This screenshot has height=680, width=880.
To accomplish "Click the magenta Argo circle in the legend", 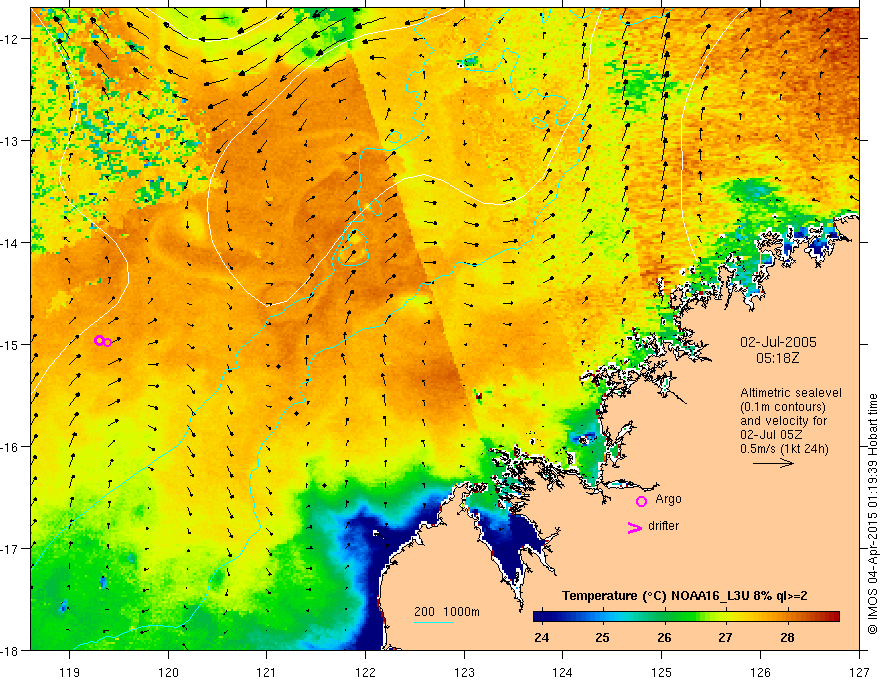I will click(x=641, y=501).
